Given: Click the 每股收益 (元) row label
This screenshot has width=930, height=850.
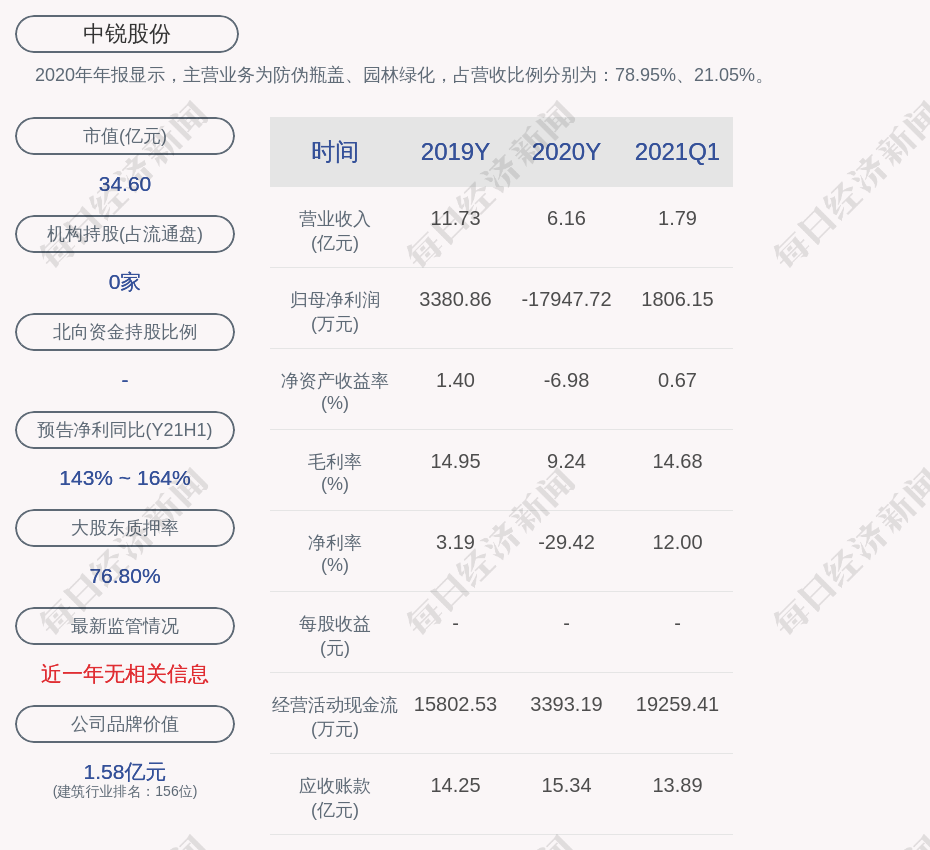Looking at the screenshot, I should 335,635.
